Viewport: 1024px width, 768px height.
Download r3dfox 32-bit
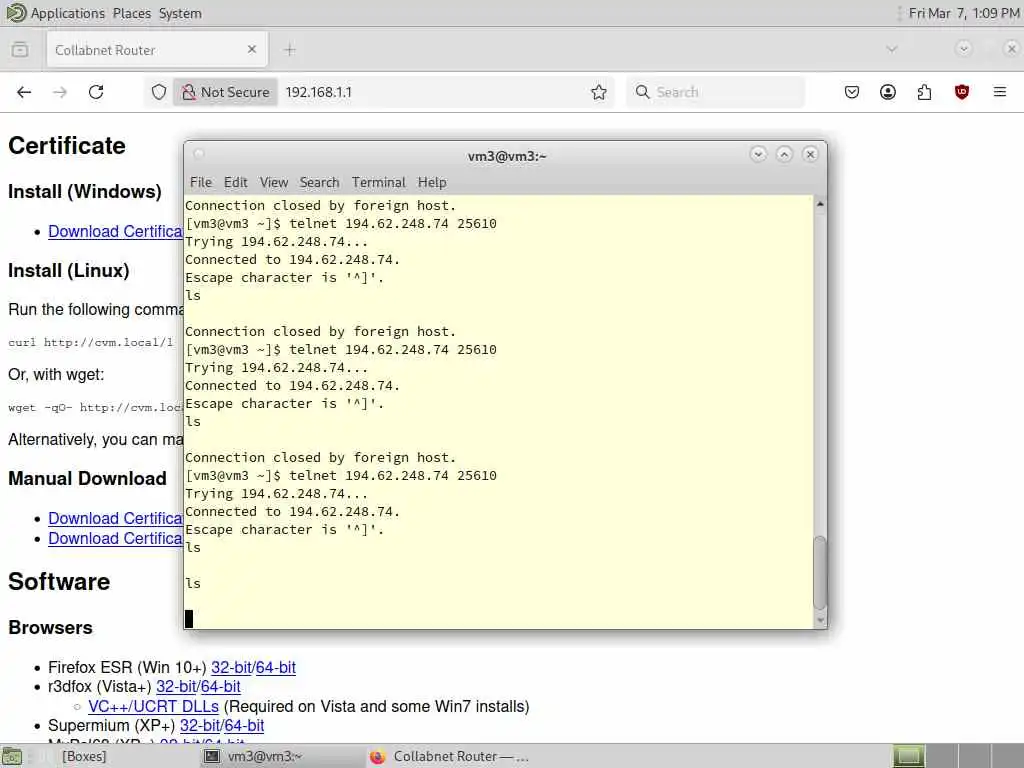pos(176,686)
